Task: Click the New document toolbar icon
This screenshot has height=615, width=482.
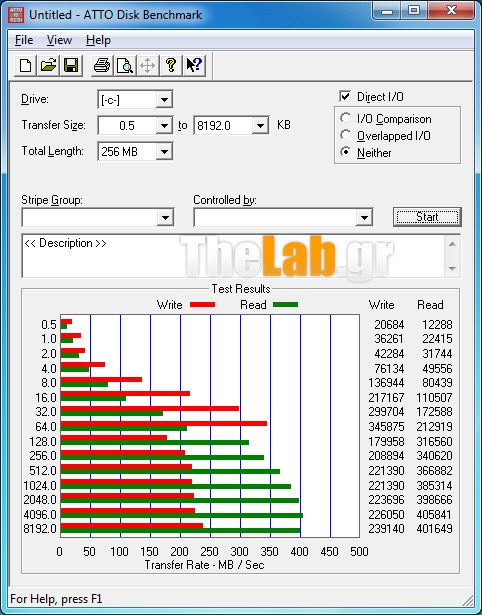Action: (25, 65)
